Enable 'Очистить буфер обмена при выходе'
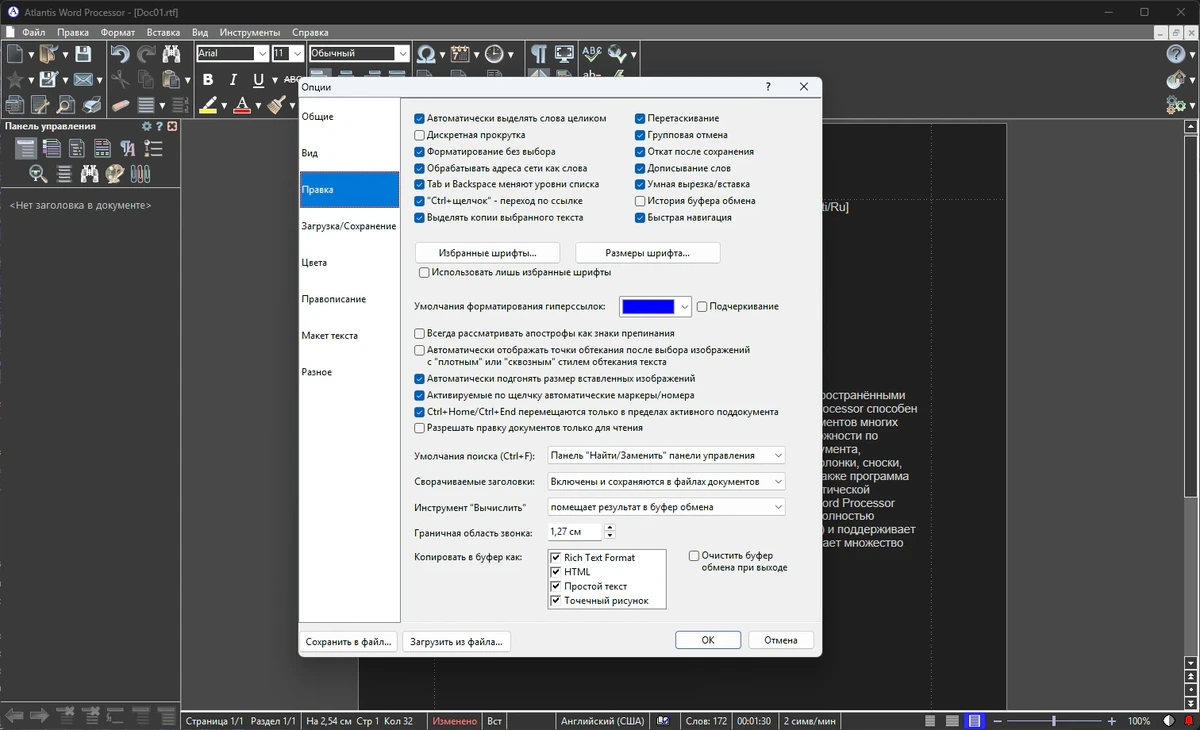1200x730 pixels. point(694,555)
